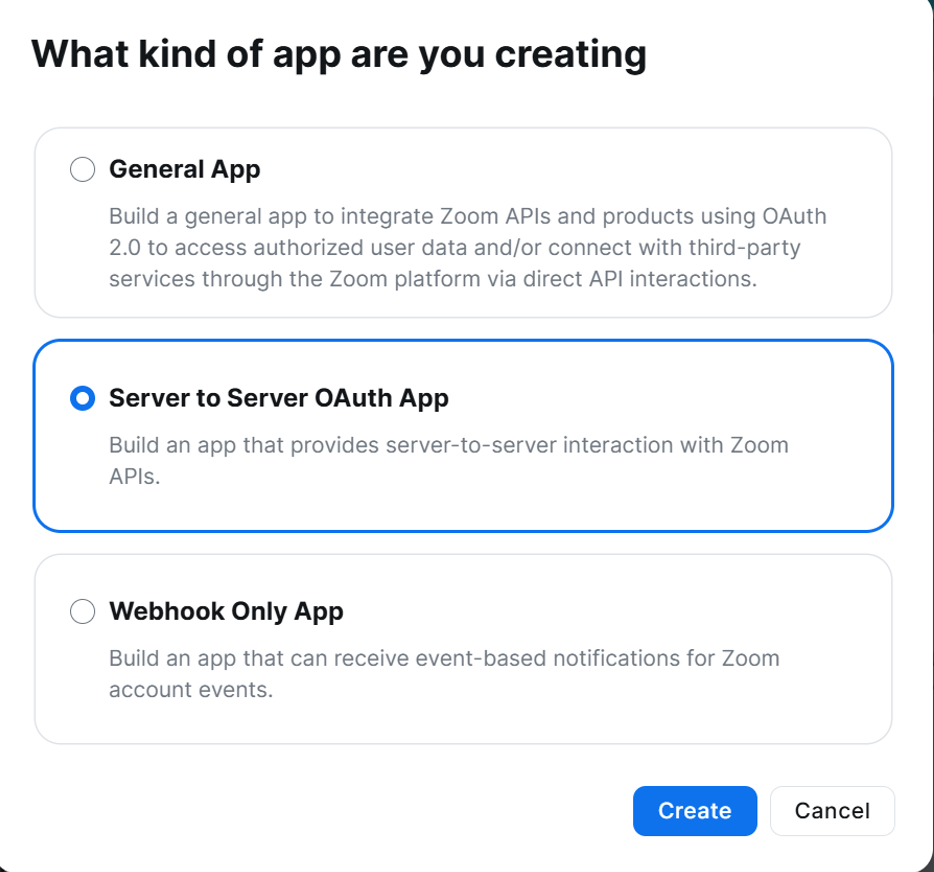
Task: Choose the Webhook Only App radio button
Action: tap(82, 611)
